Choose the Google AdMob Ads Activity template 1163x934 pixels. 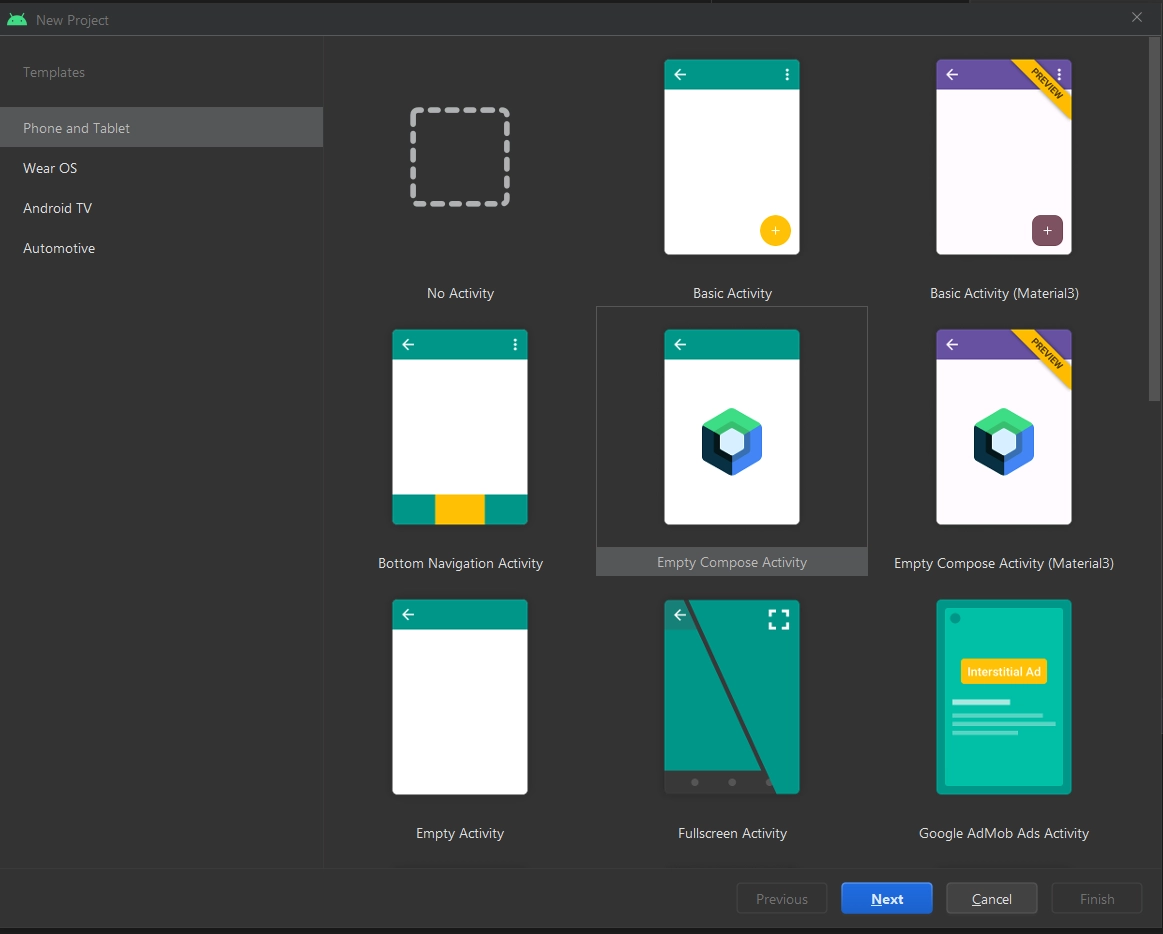(1003, 697)
